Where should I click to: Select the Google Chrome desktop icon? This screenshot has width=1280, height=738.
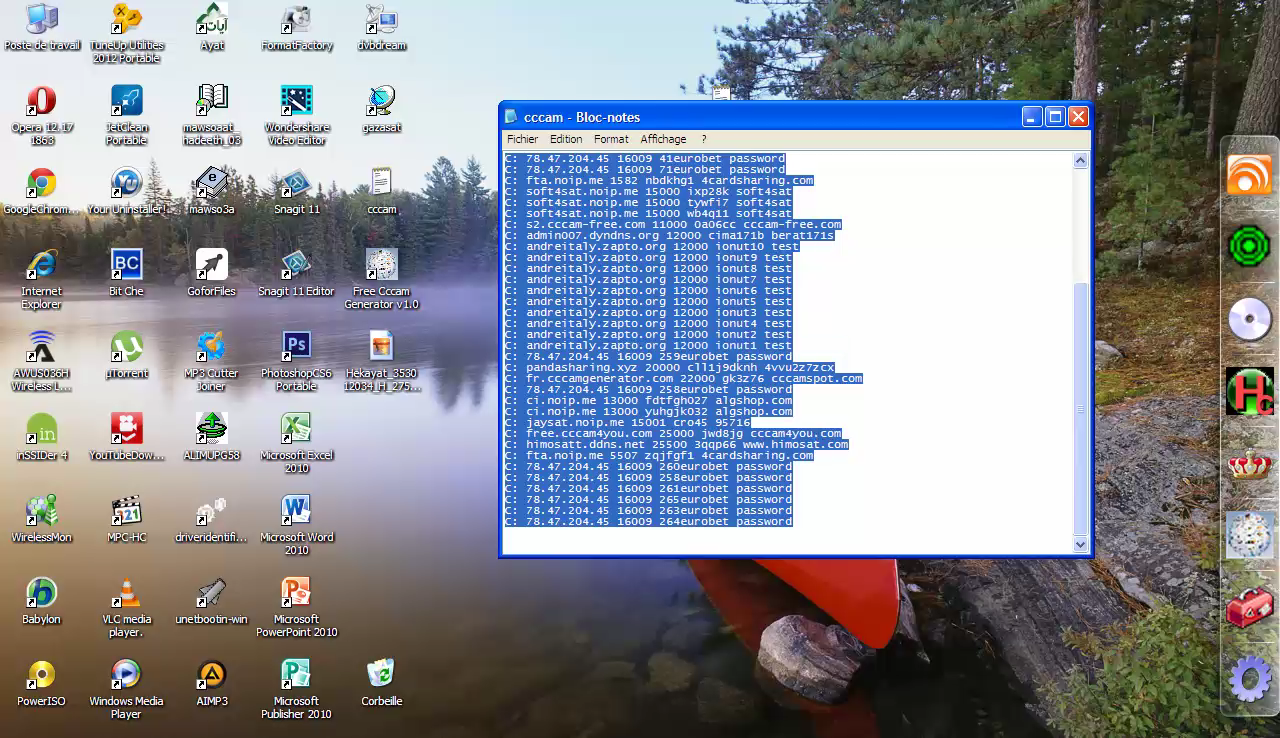(x=41, y=184)
